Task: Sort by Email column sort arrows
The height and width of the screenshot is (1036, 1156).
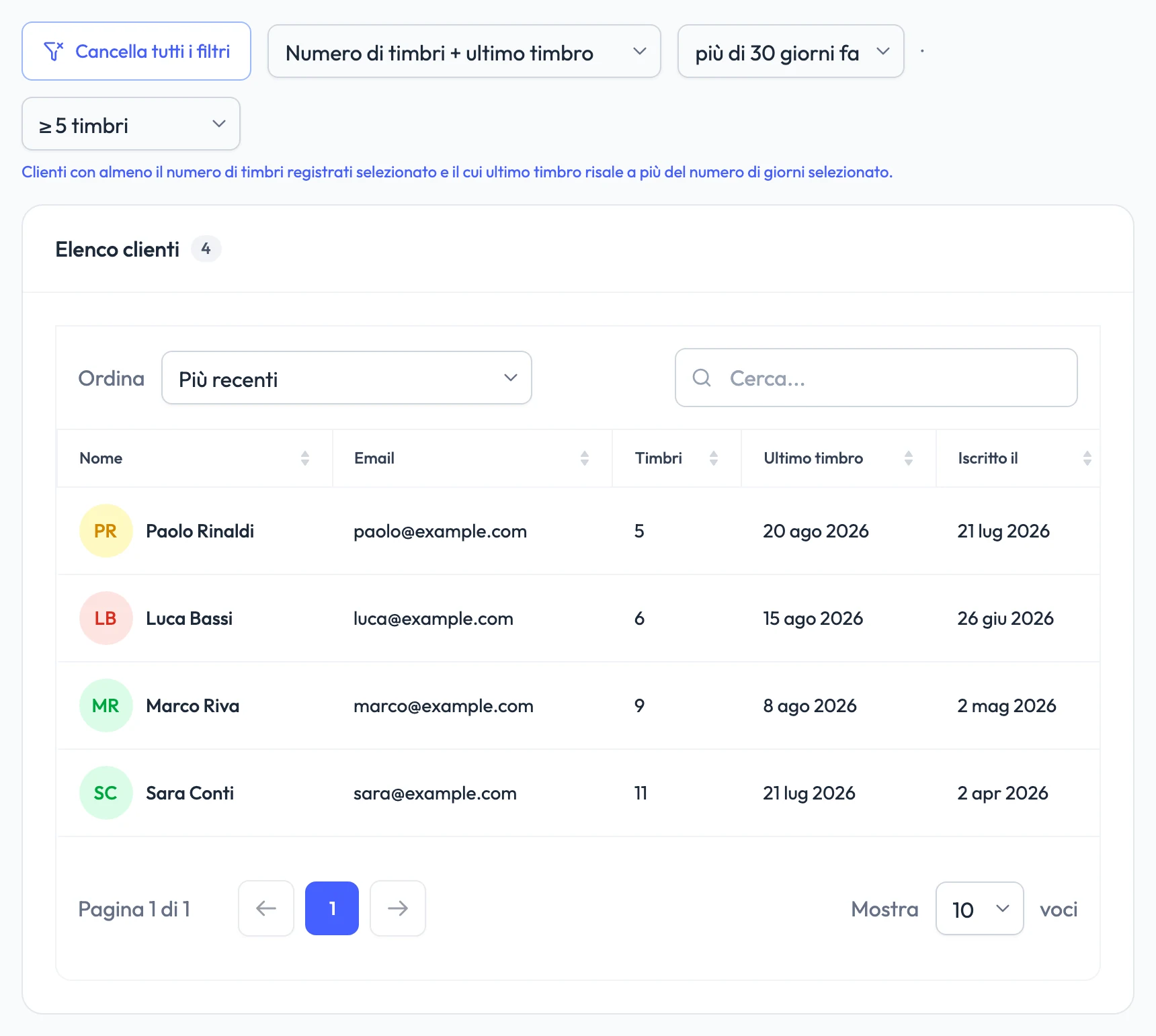Action: pyautogui.click(x=585, y=458)
